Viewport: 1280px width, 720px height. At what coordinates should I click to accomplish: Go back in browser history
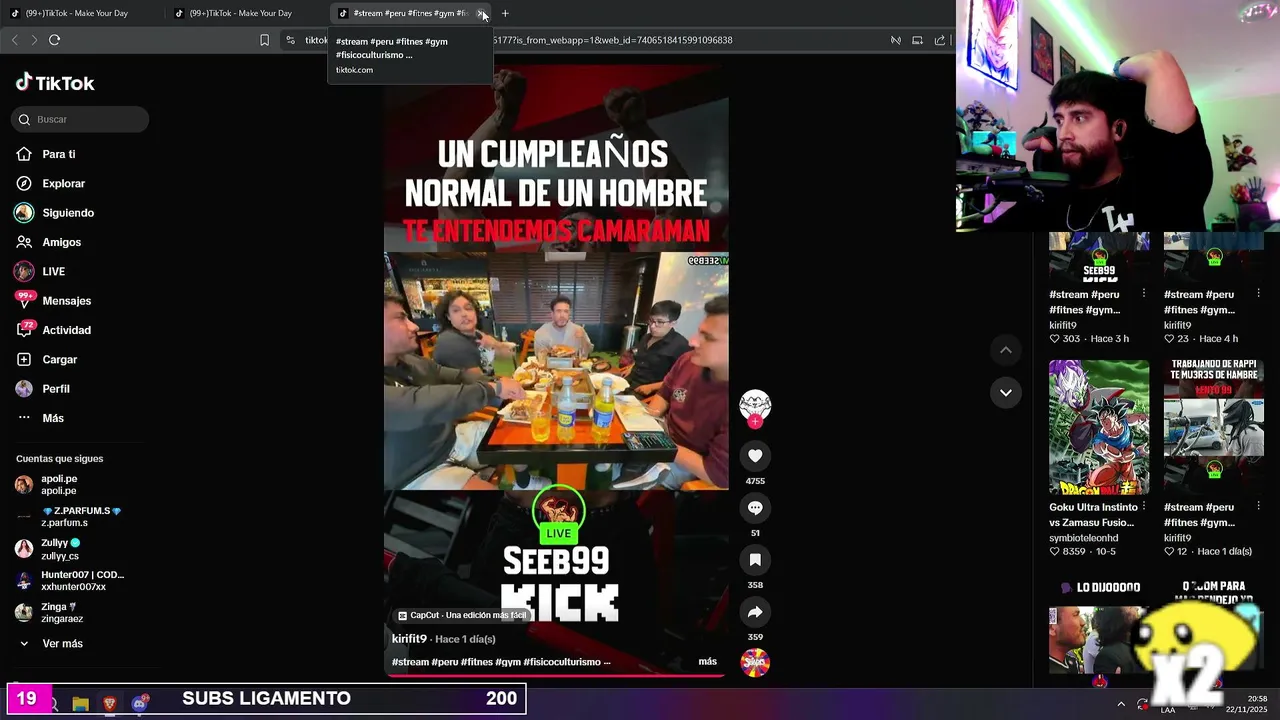(14, 40)
